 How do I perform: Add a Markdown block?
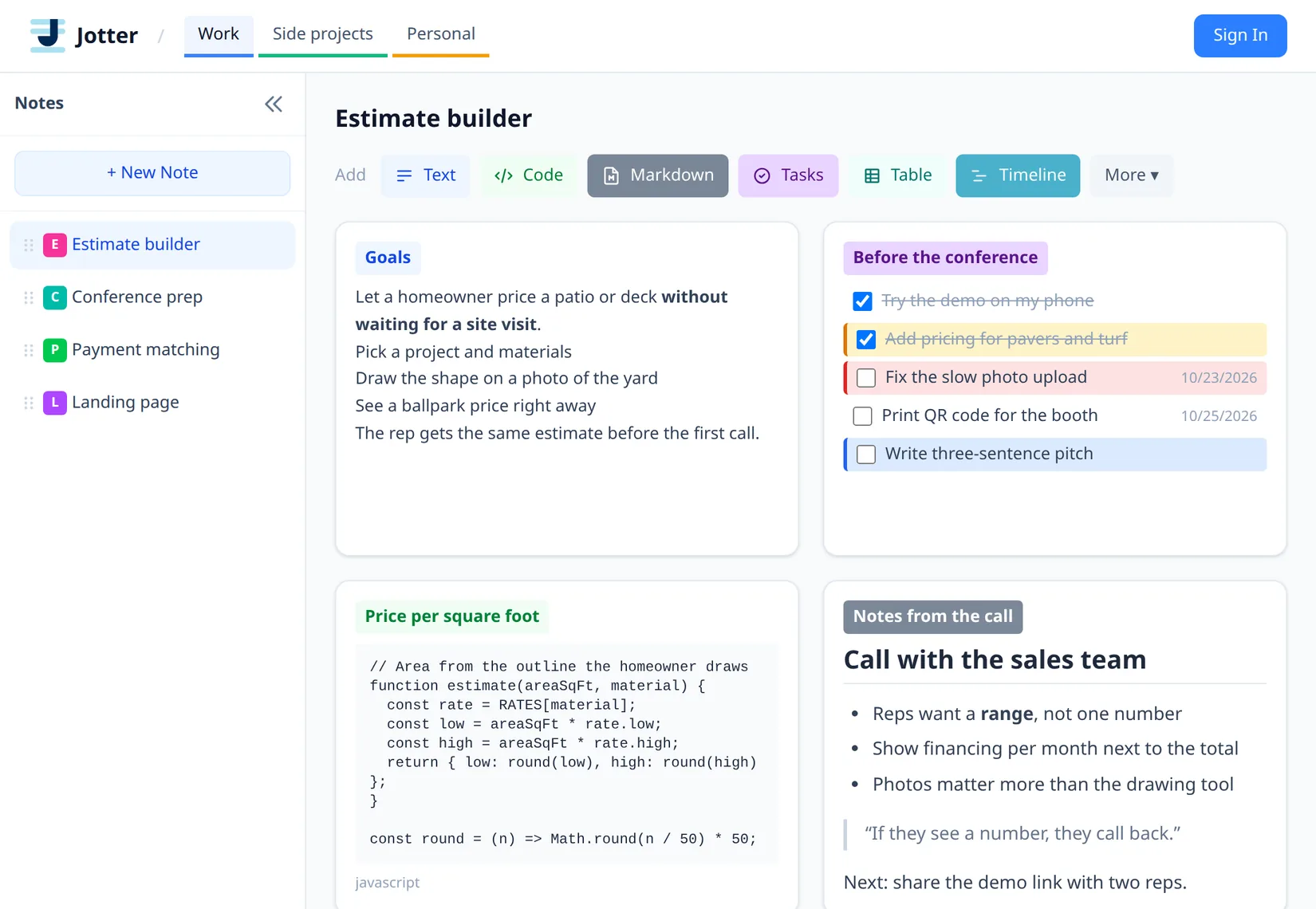coord(658,175)
